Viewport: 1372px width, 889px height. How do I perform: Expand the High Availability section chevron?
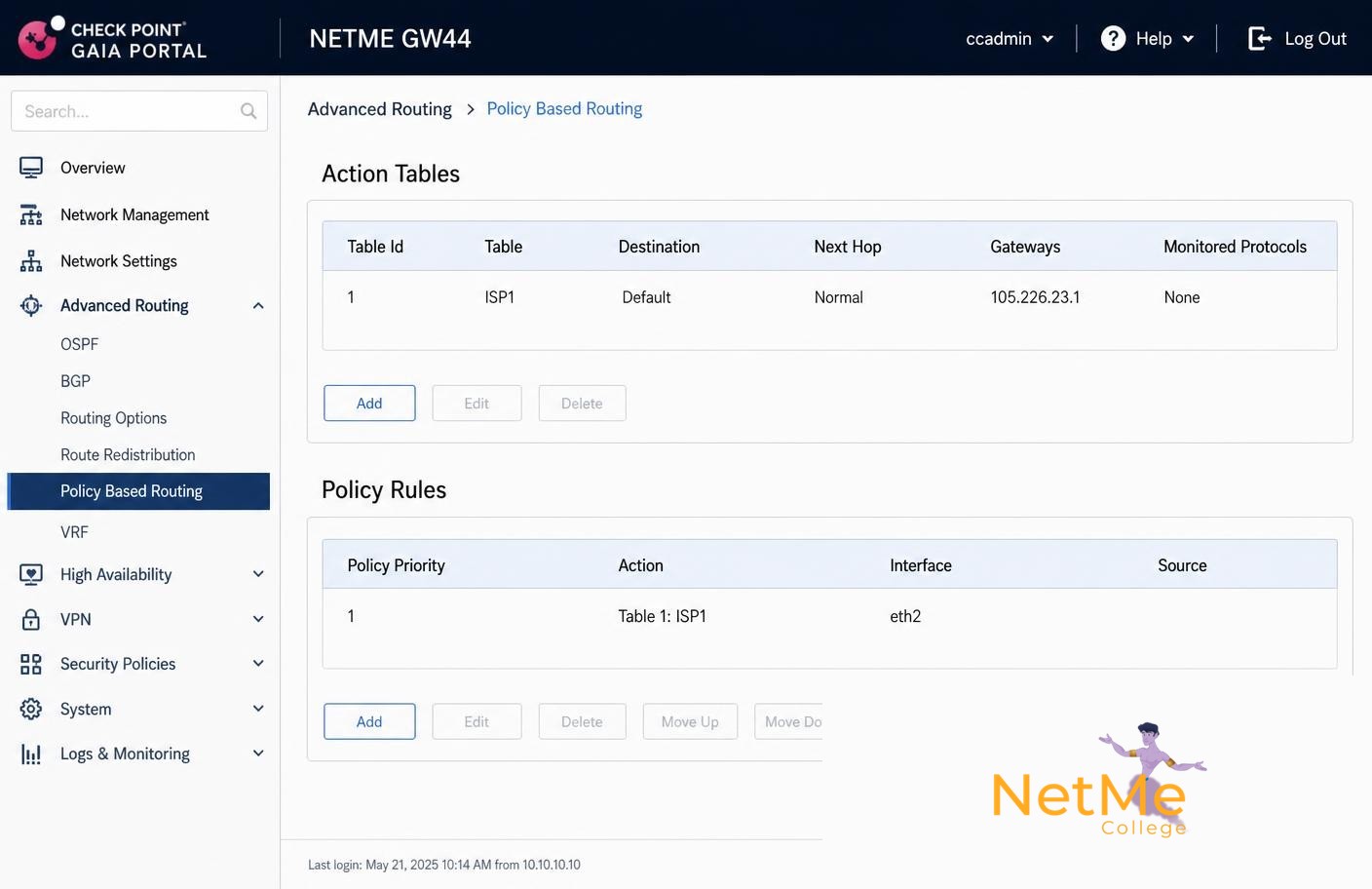point(258,574)
